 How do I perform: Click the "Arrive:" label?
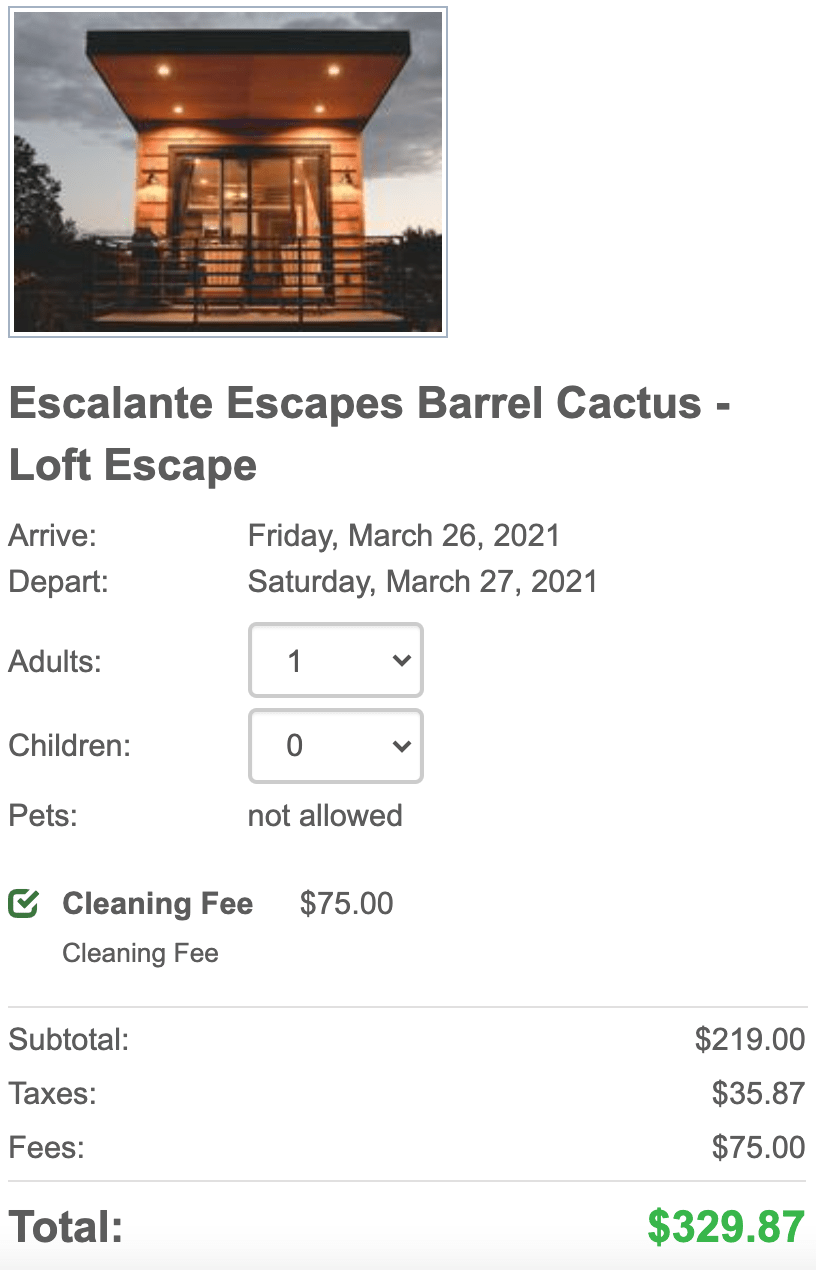[52, 535]
